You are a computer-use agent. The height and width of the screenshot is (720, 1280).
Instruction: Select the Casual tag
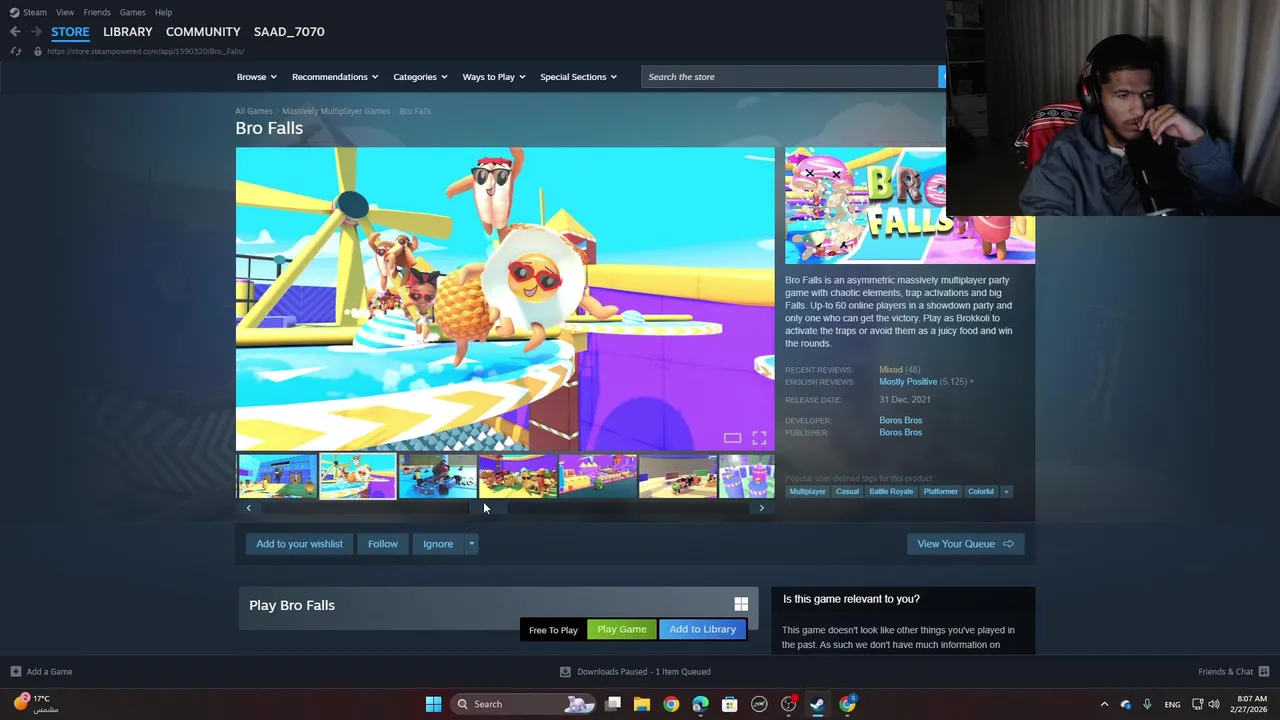coord(847,491)
